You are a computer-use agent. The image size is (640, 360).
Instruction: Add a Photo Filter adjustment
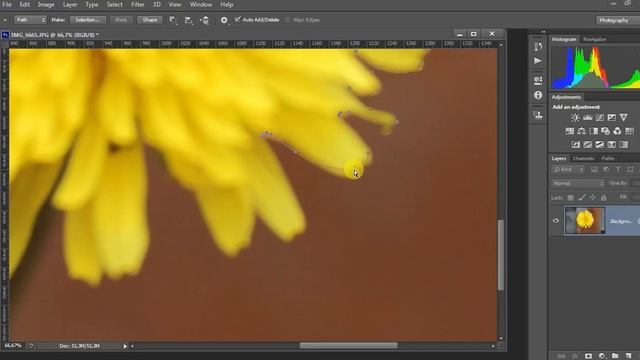coord(605,131)
